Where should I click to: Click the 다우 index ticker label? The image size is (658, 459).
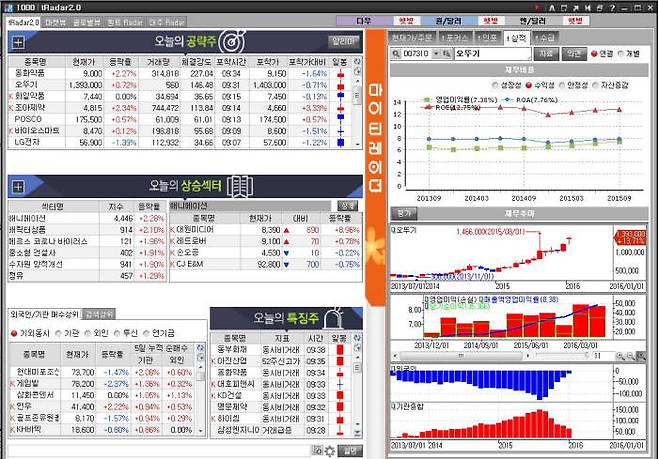pyautogui.click(x=364, y=21)
